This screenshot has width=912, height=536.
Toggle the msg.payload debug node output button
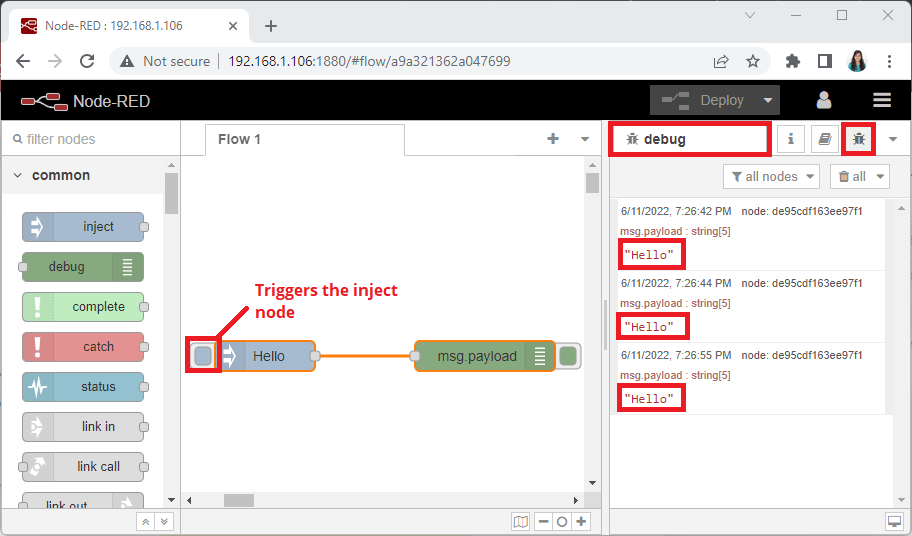coord(568,356)
